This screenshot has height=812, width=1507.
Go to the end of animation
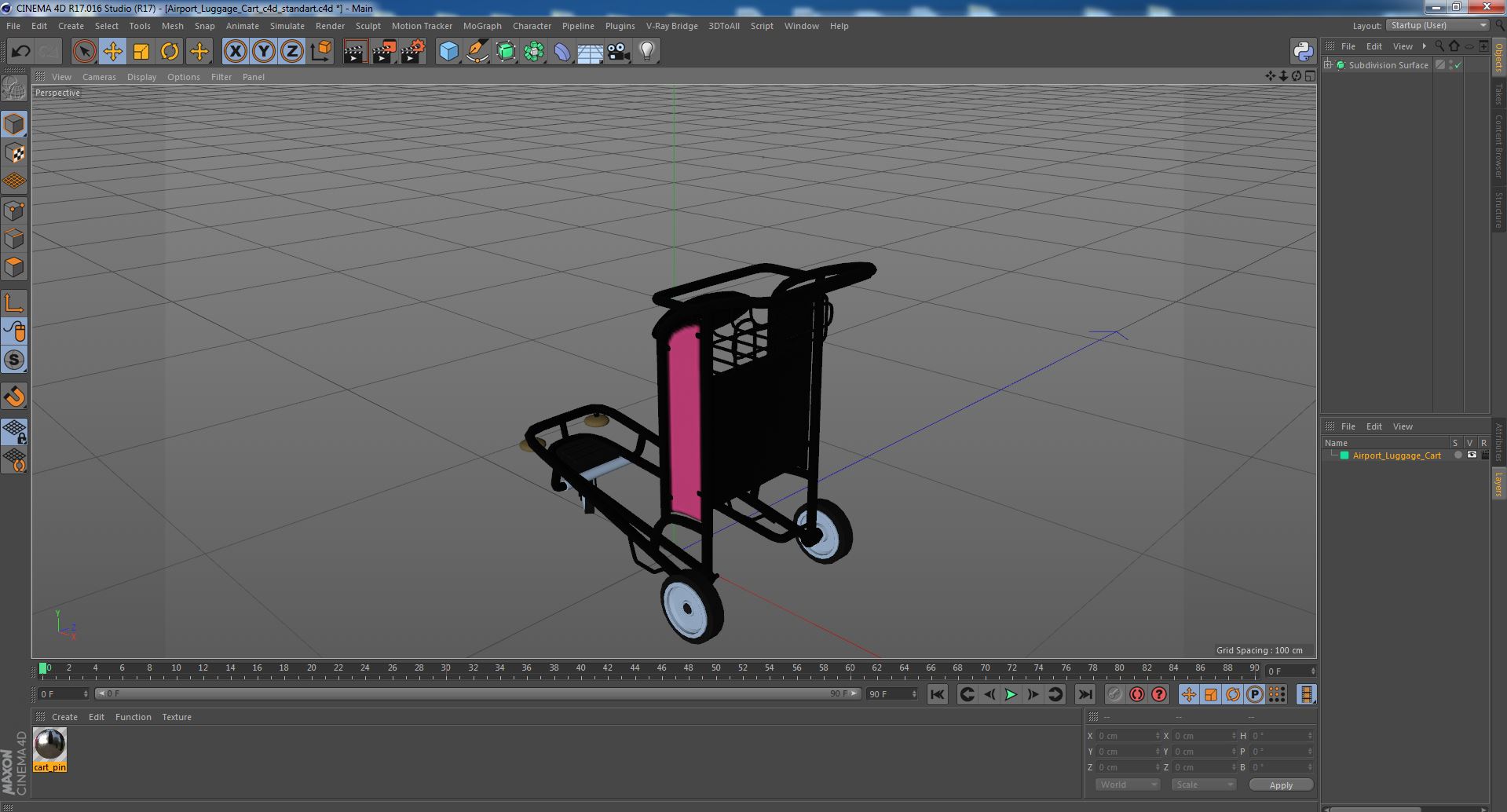point(1085,694)
